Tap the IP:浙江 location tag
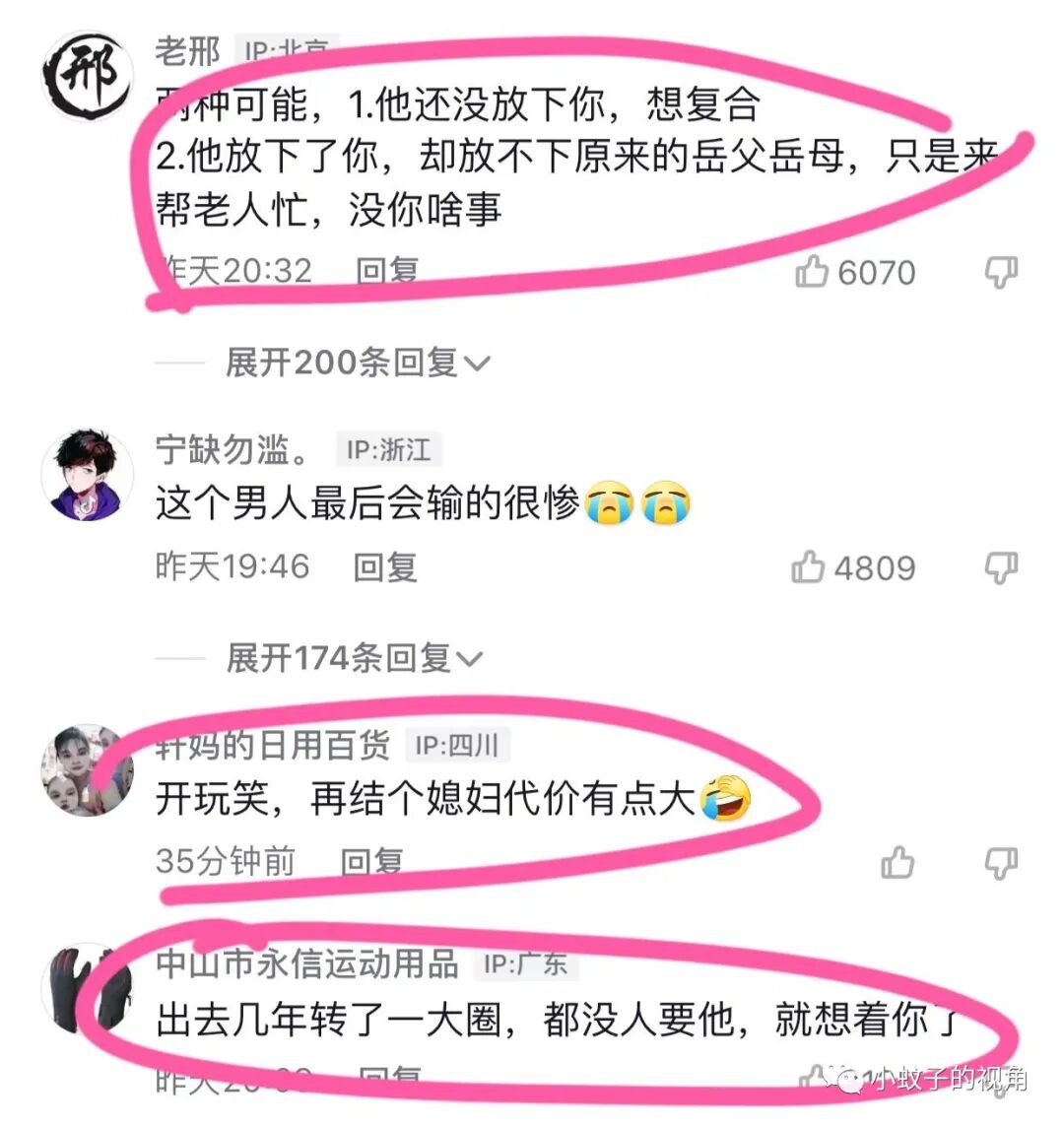 click(x=388, y=450)
